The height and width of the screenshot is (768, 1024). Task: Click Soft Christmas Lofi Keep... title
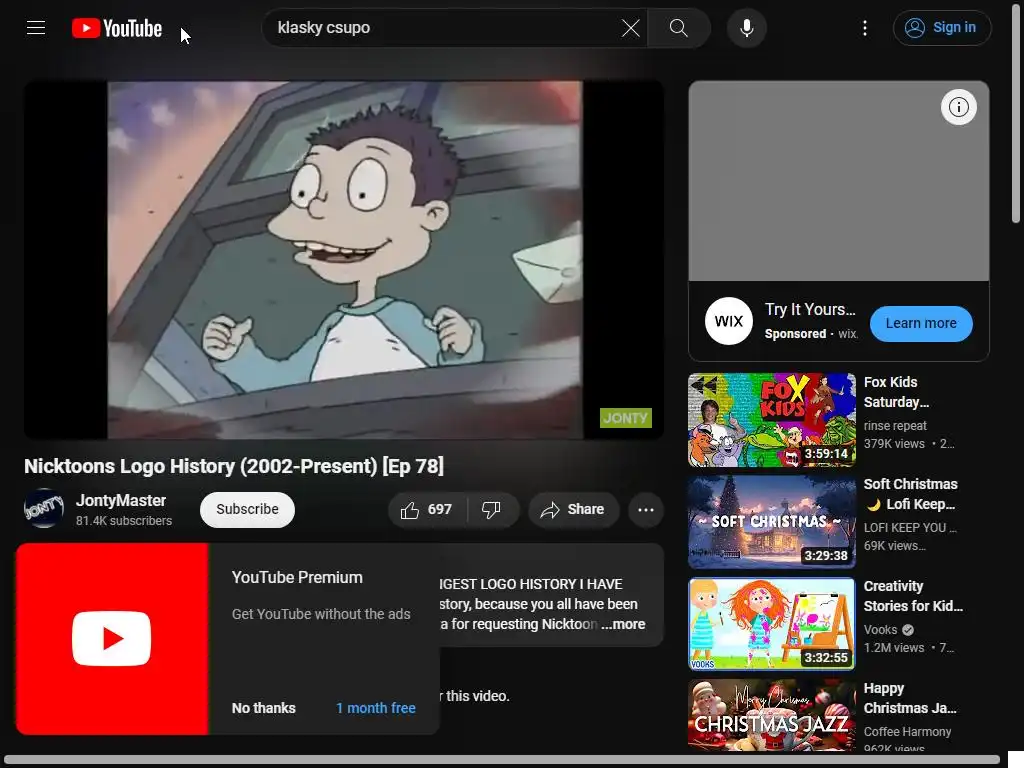[910, 494]
